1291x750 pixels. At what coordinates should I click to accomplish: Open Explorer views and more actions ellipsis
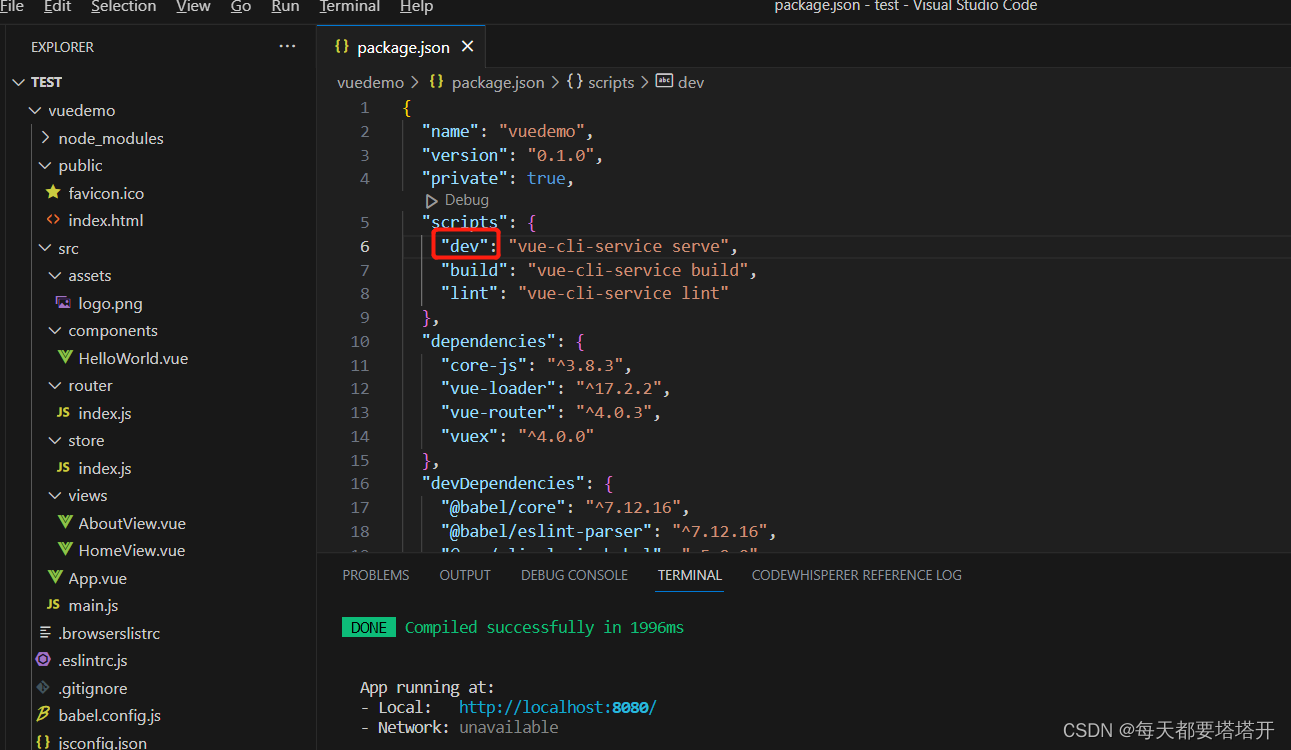(287, 46)
